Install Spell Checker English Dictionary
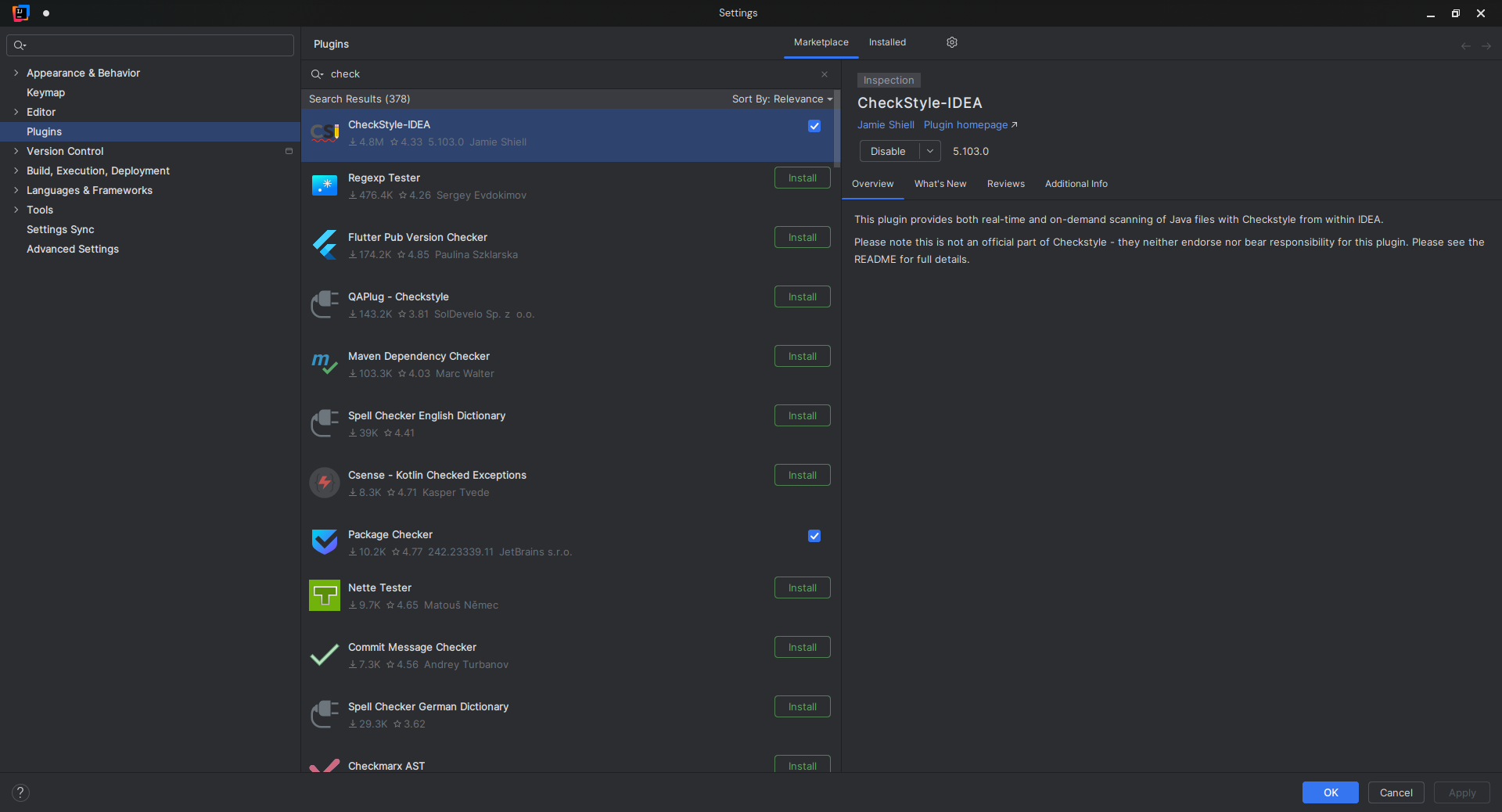The width and height of the screenshot is (1502, 812). pyautogui.click(x=803, y=415)
